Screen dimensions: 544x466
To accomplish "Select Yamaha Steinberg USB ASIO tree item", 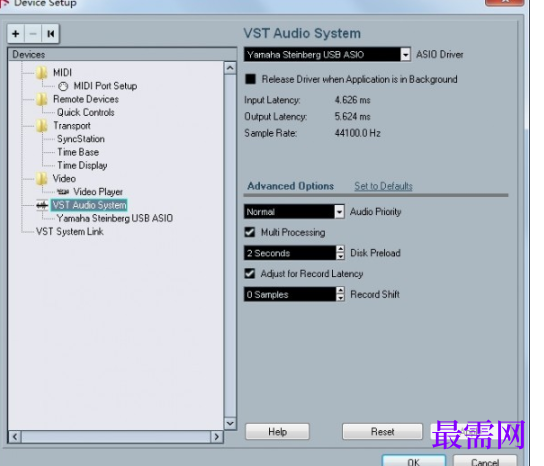I will point(115,218).
